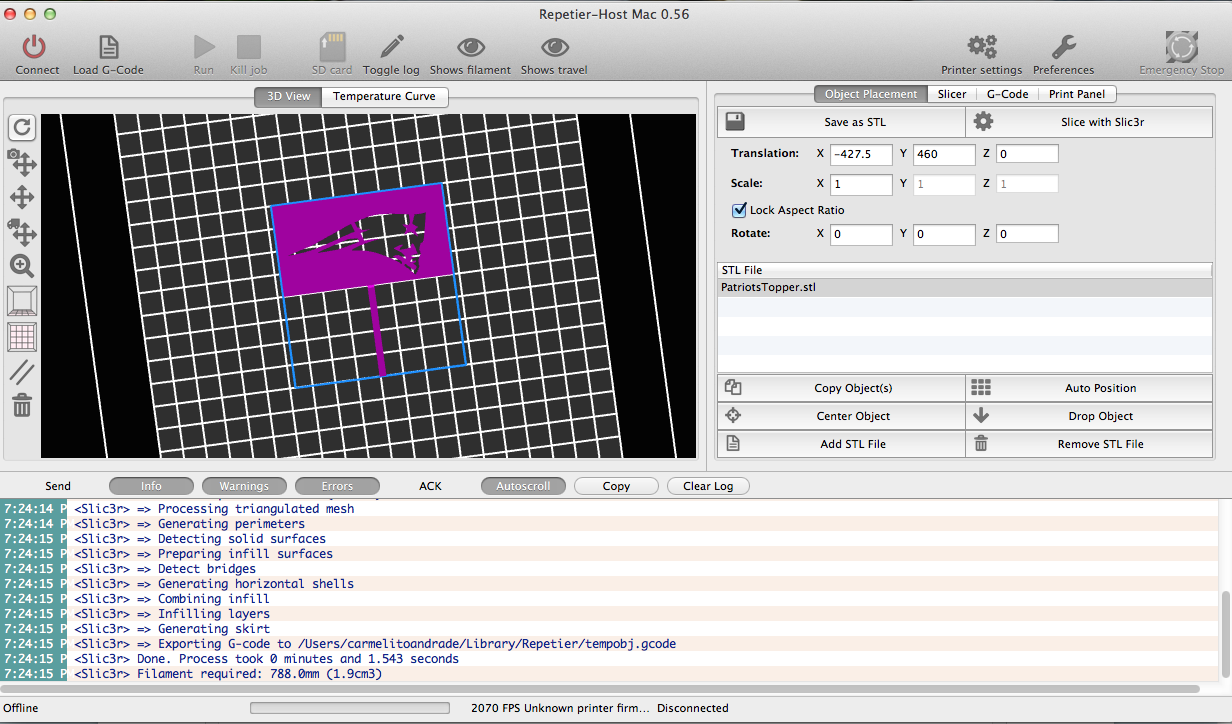Screen dimensions: 1232x724
Task: Select the camera rotate view tool
Action: [22, 162]
